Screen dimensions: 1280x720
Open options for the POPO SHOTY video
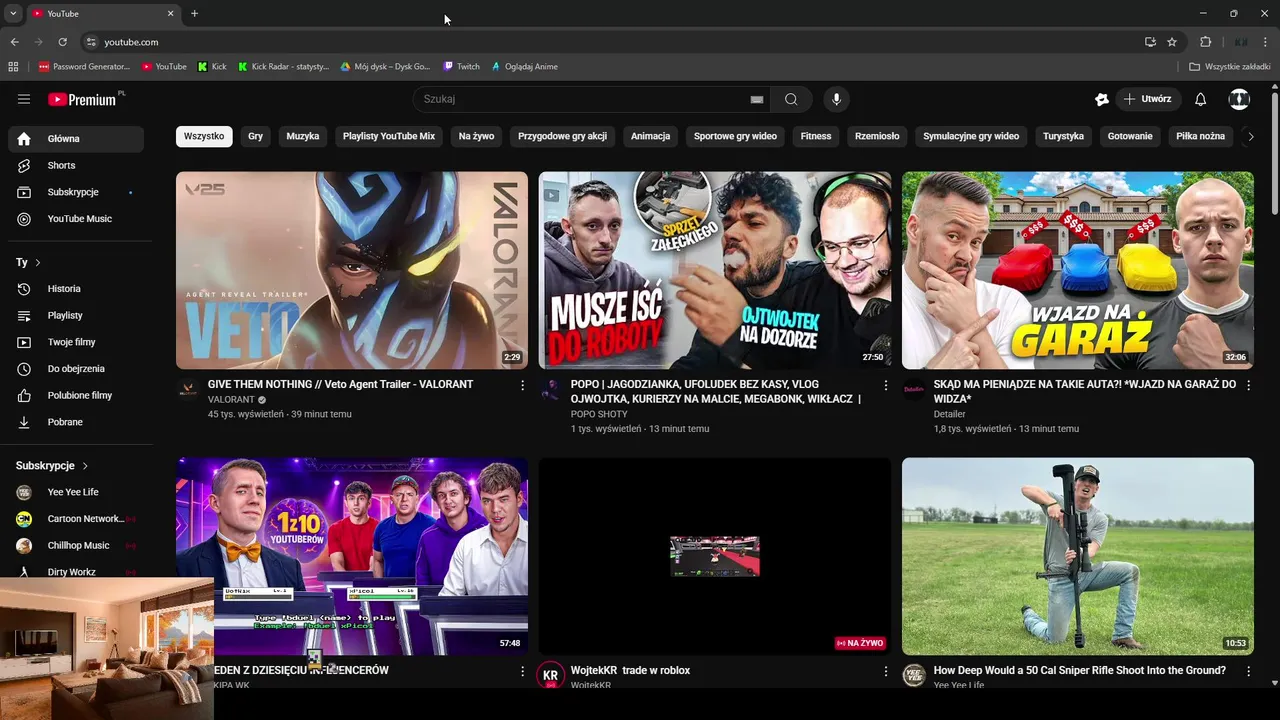(x=885, y=385)
